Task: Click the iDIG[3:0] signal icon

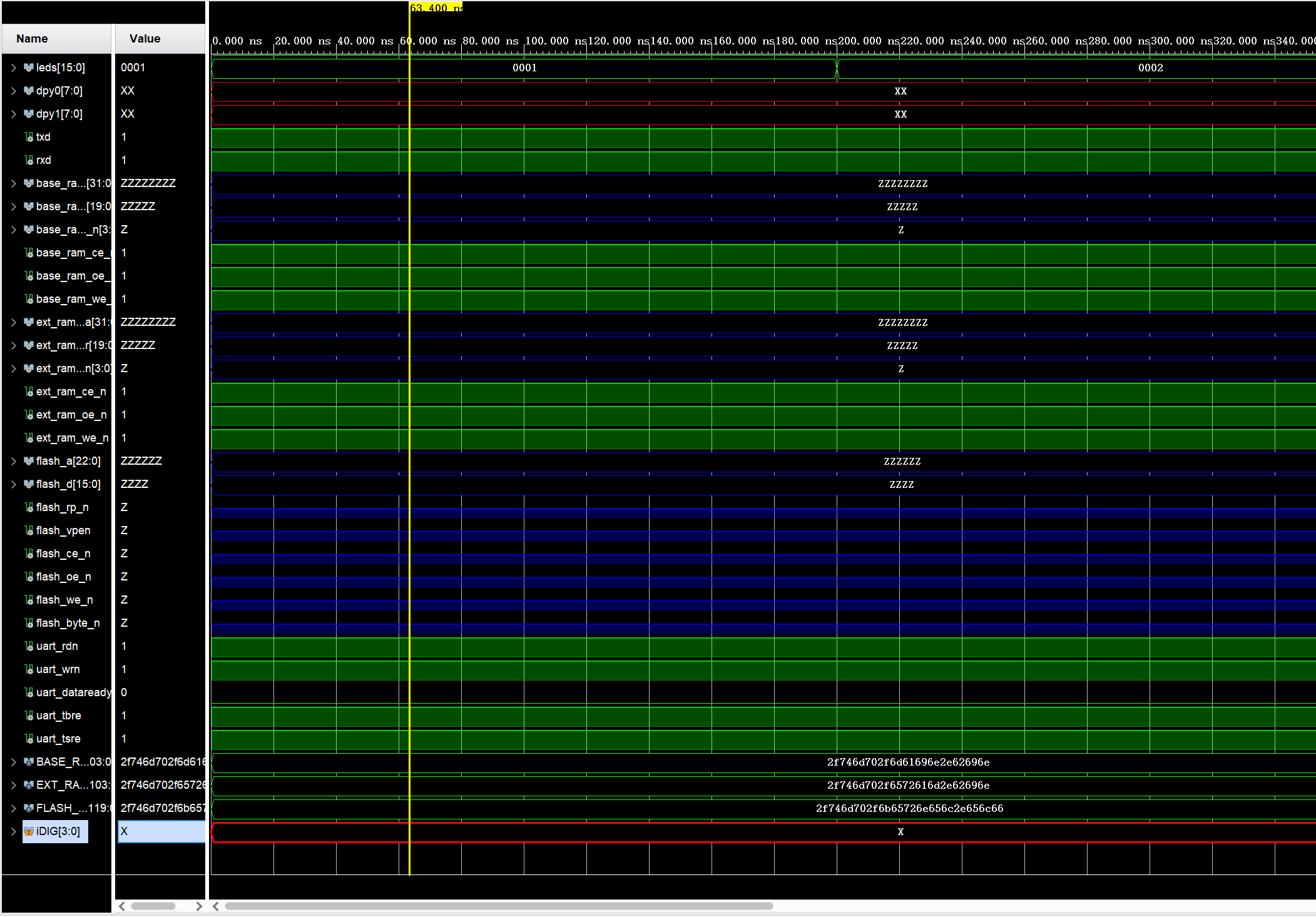Action: (28, 831)
